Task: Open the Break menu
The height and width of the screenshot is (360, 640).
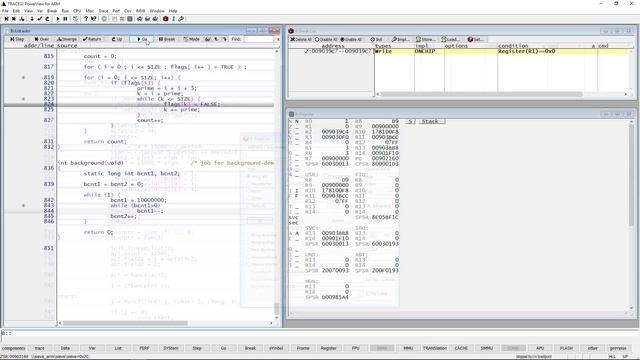Action: click(x=52, y=11)
